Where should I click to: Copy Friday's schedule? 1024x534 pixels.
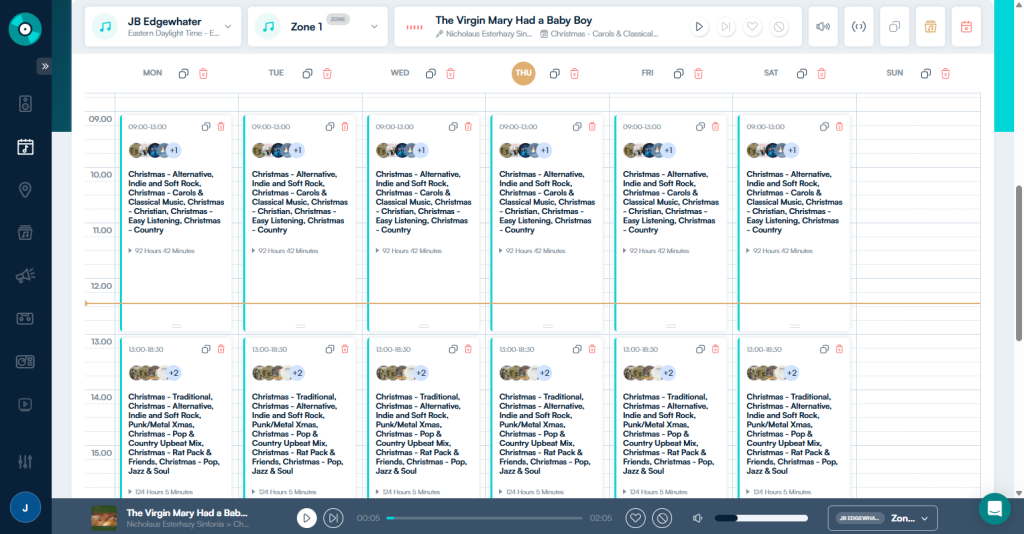(x=679, y=74)
